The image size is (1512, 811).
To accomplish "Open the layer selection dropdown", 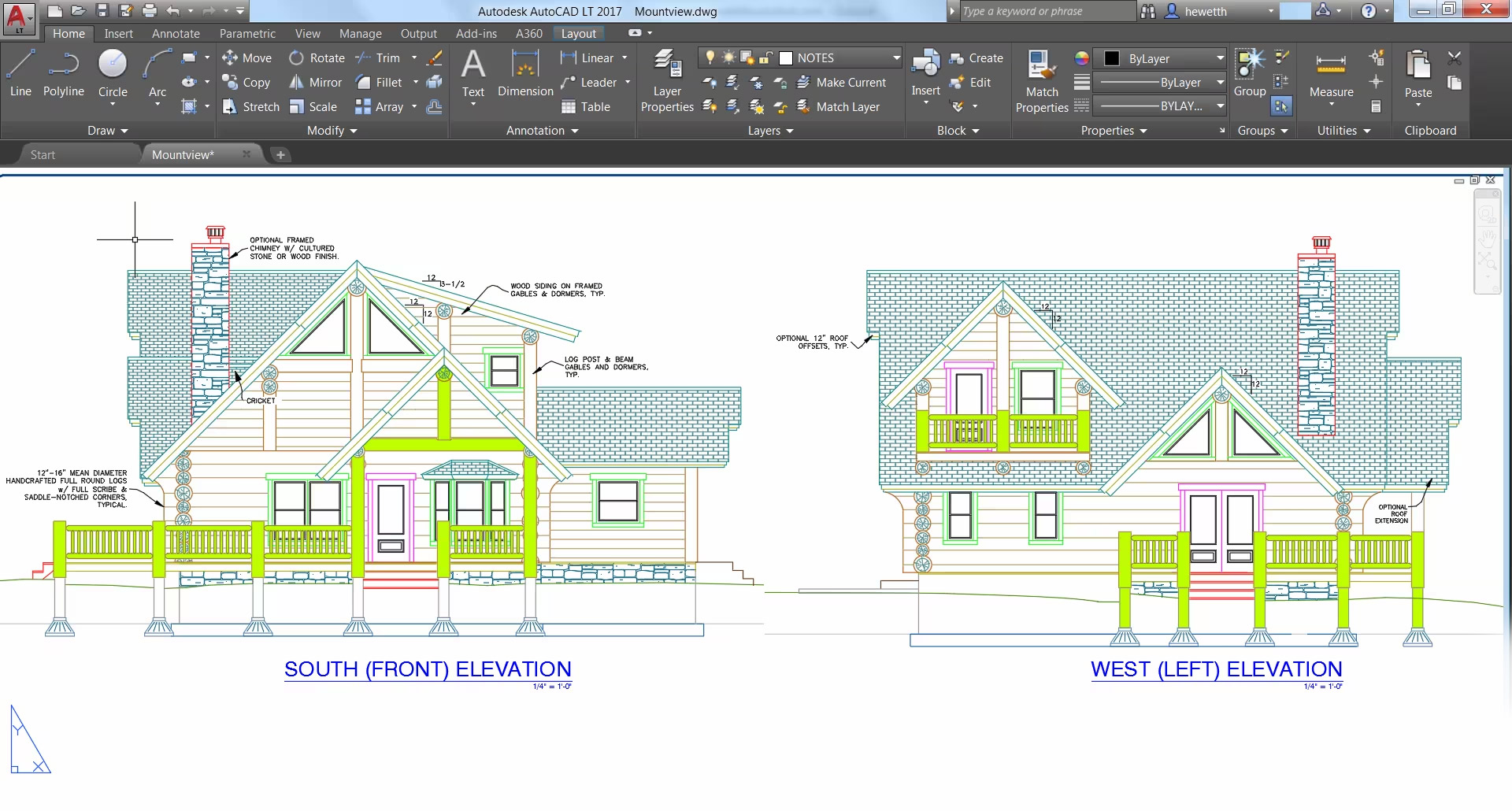I will pyautogui.click(x=895, y=57).
